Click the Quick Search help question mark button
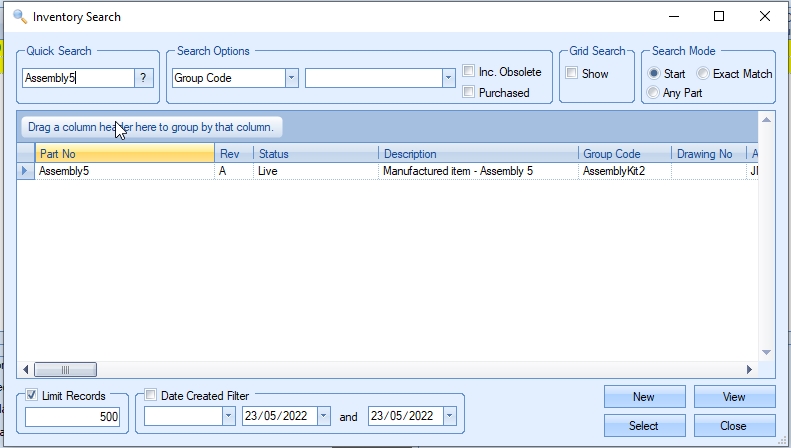Screen dimensions: 791x448 click(145, 78)
